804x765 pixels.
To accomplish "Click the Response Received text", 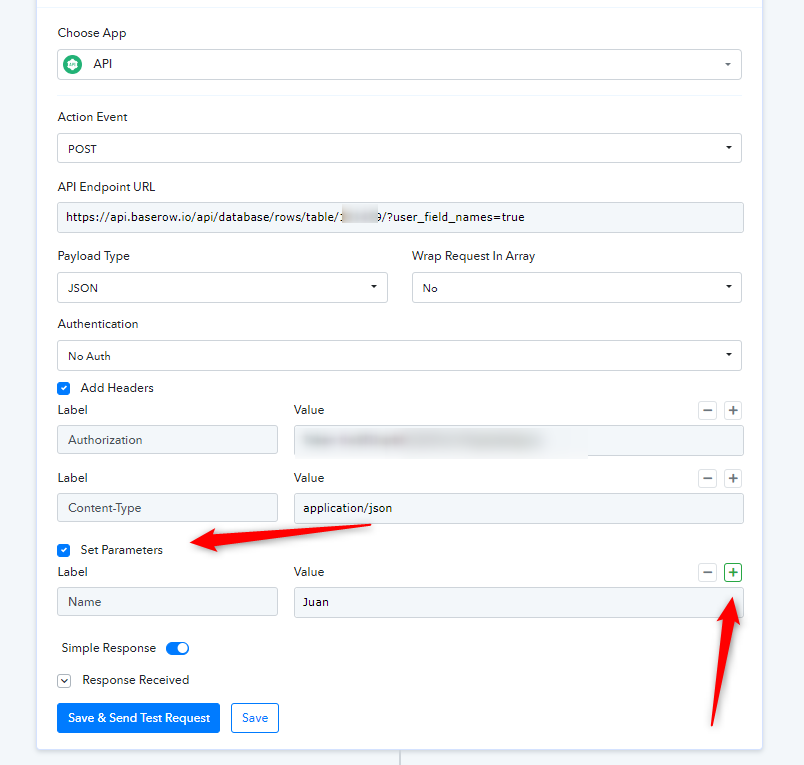I will [x=136, y=680].
